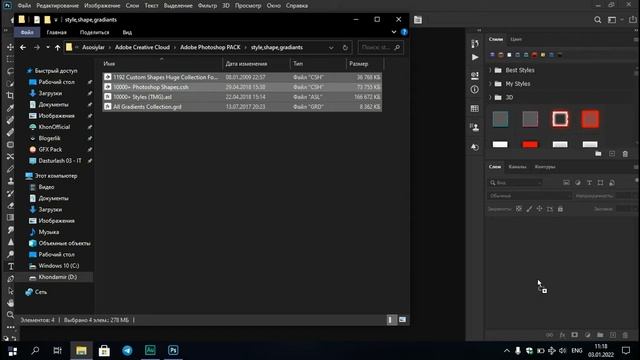
Task: Open Adobe Audition from the taskbar
Action: (150, 350)
